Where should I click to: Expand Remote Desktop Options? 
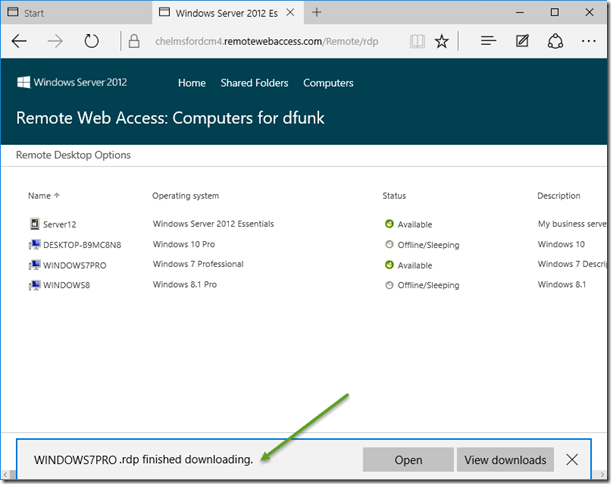(73, 155)
